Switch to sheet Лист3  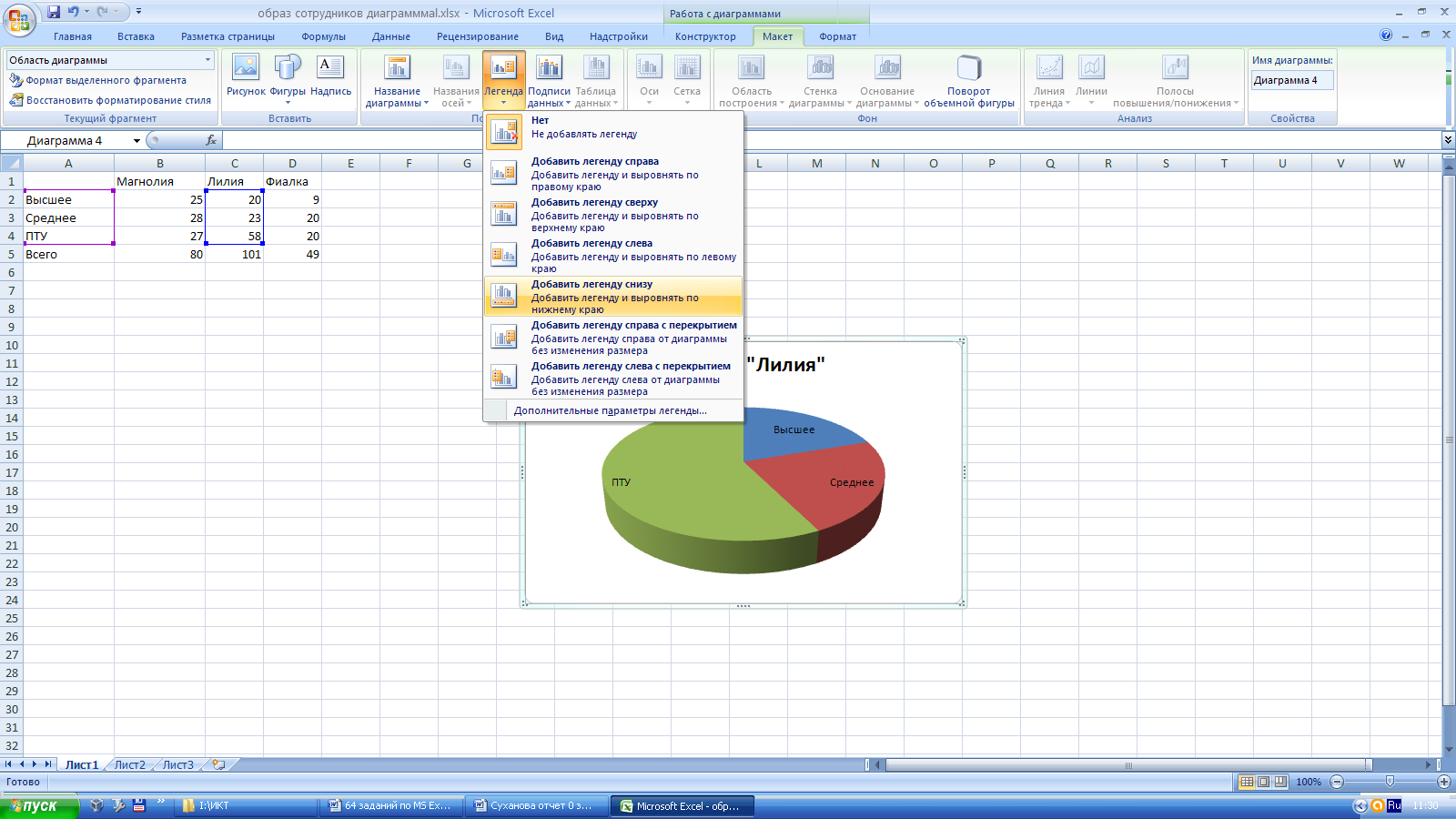(x=177, y=764)
